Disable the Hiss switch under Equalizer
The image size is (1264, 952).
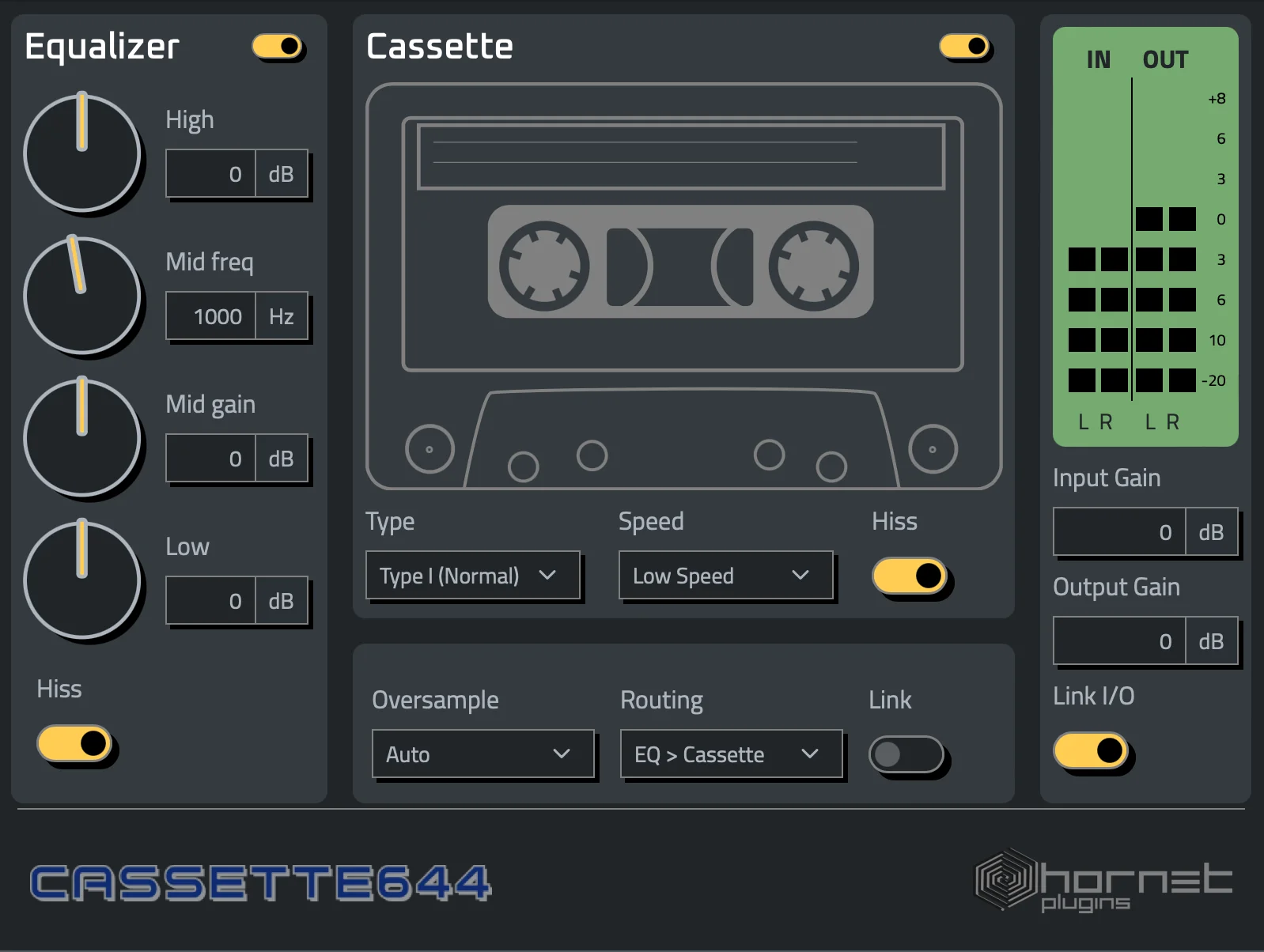pyautogui.click(x=74, y=743)
